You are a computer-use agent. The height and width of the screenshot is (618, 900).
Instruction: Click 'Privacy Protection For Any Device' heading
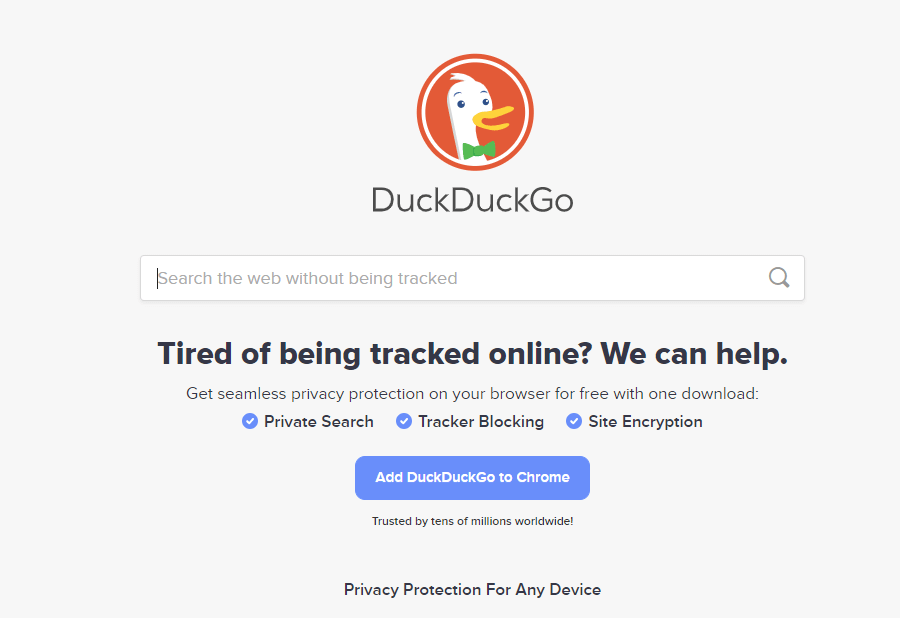click(x=472, y=590)
